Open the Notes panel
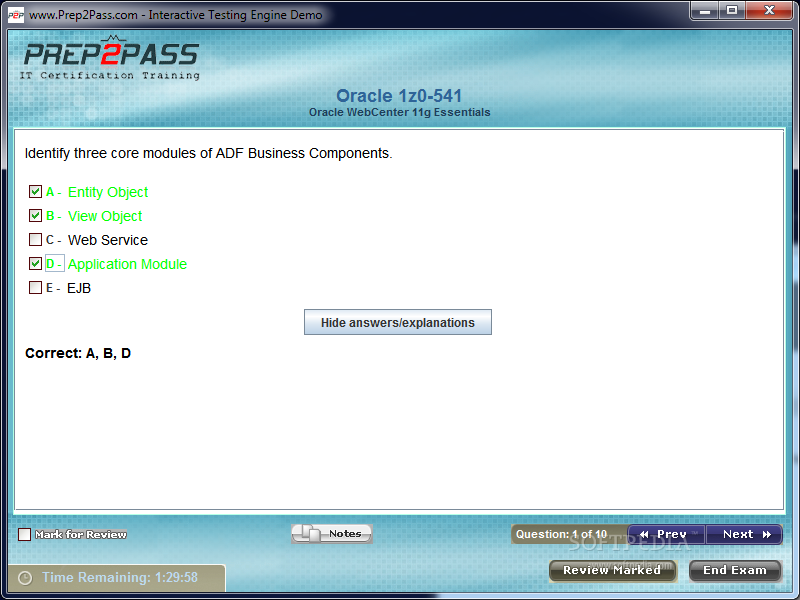Viewport: 800px width, 600px height. tap(332, 534)
